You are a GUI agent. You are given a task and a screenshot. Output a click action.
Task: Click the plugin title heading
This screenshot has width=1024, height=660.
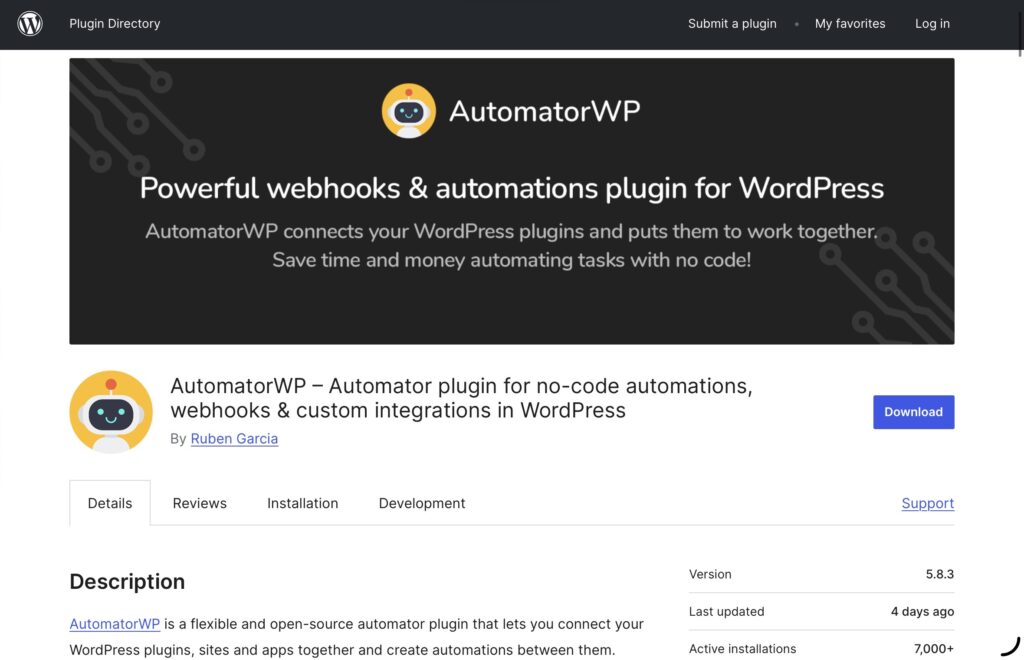coord(461,398)
